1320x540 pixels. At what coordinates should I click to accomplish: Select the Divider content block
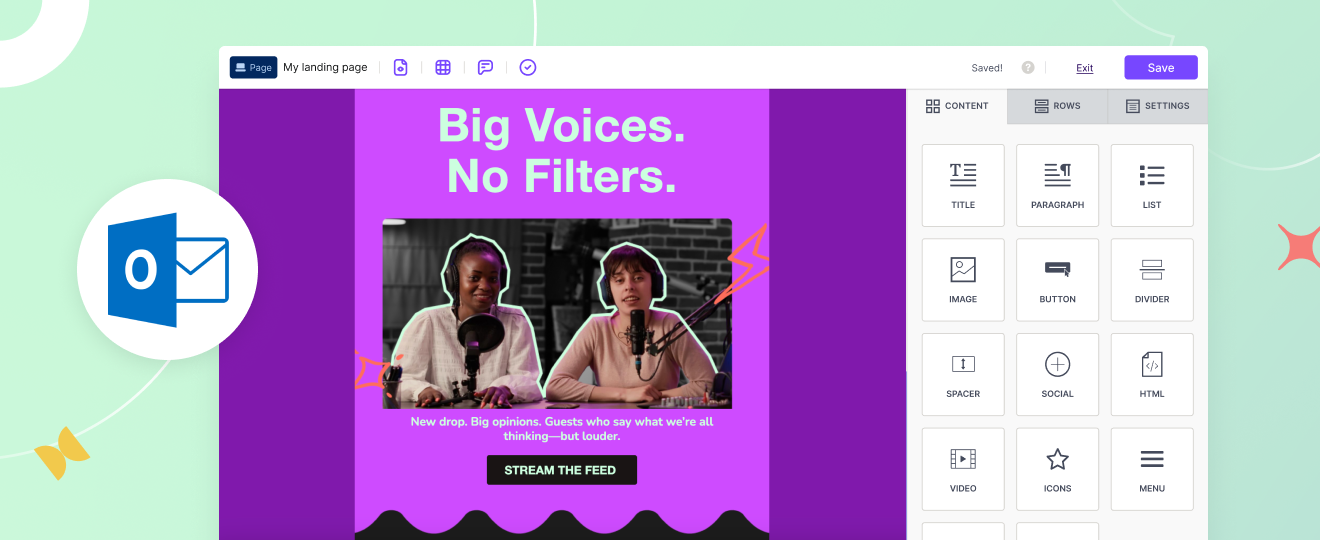(x=1152, y=280)
